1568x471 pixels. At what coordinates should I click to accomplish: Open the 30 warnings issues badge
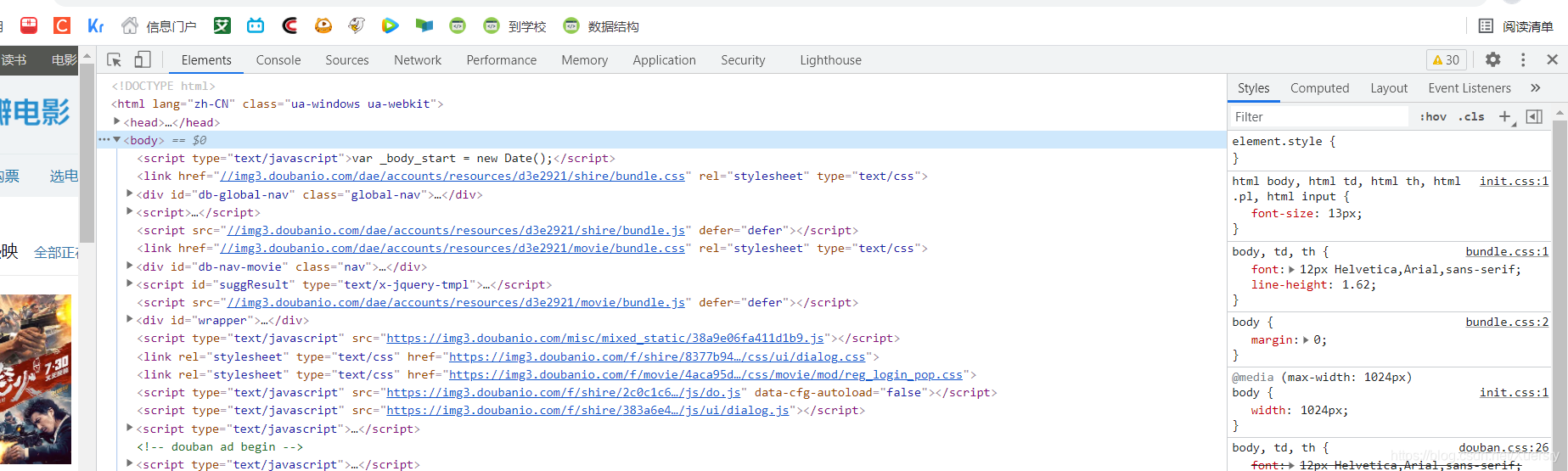(1446, 59)
